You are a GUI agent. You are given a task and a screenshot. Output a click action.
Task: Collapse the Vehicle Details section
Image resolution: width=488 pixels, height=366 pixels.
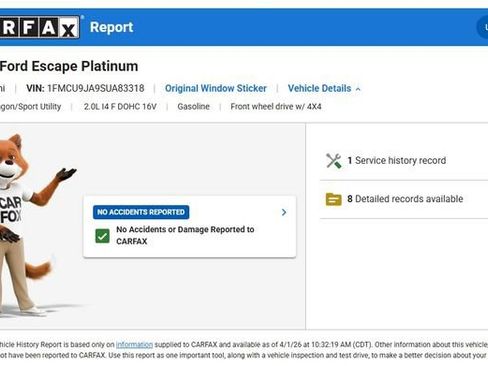pos(324,88)
